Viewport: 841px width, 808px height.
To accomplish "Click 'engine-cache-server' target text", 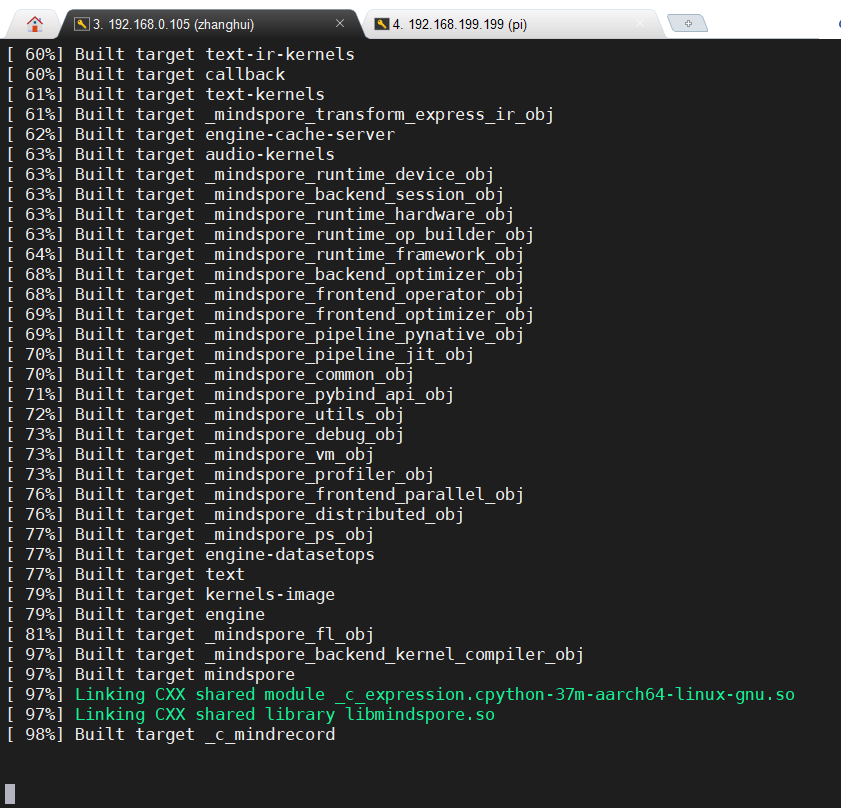I will (300, 134).
